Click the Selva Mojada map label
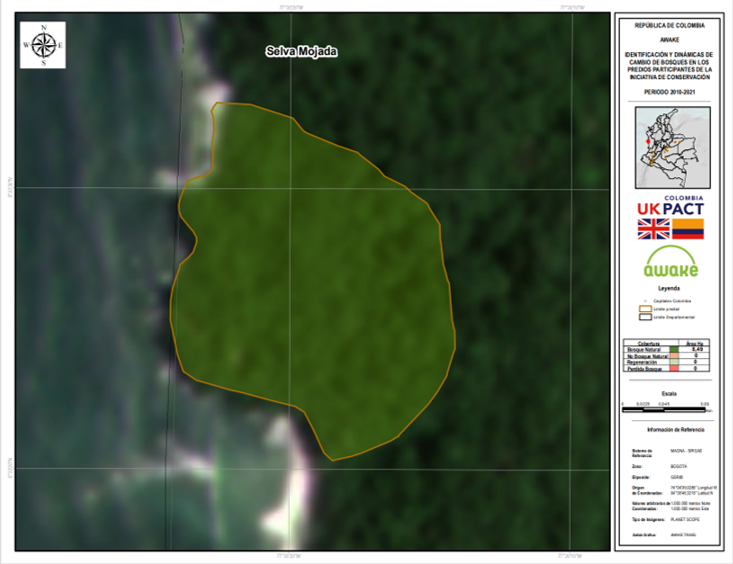Viewport: 733px width, 564px height. (302, 51)
